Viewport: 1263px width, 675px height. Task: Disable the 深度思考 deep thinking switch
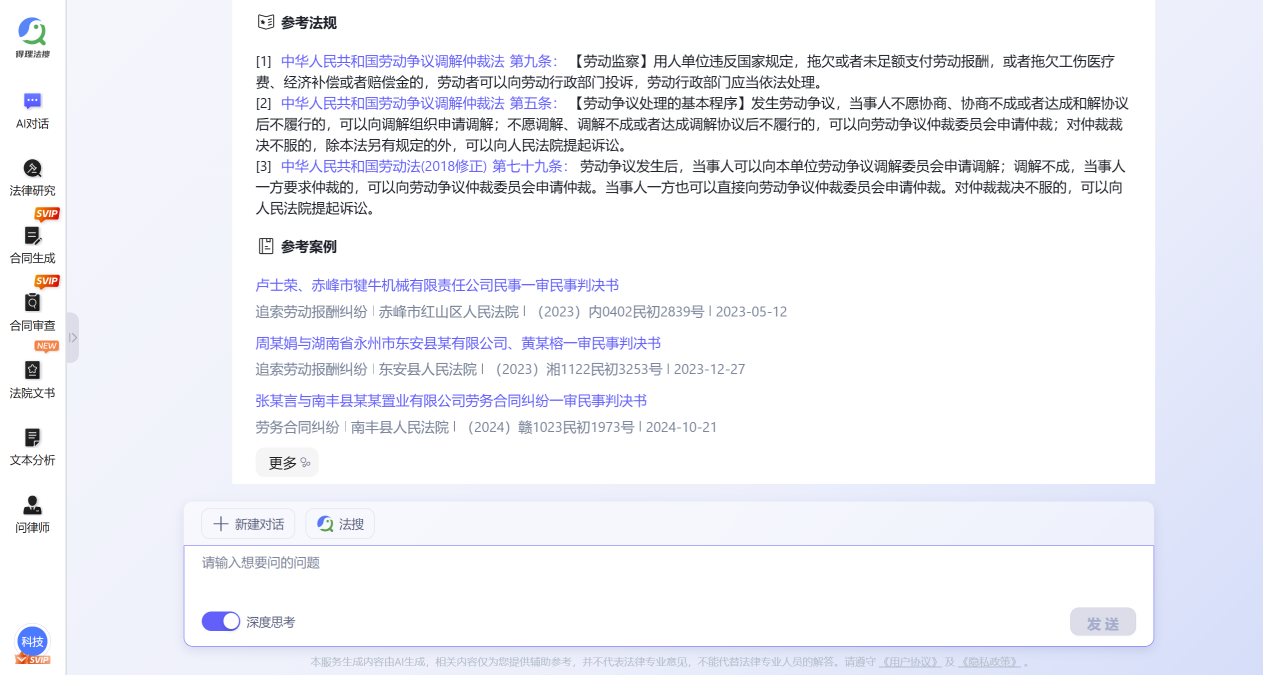point(220,621)
